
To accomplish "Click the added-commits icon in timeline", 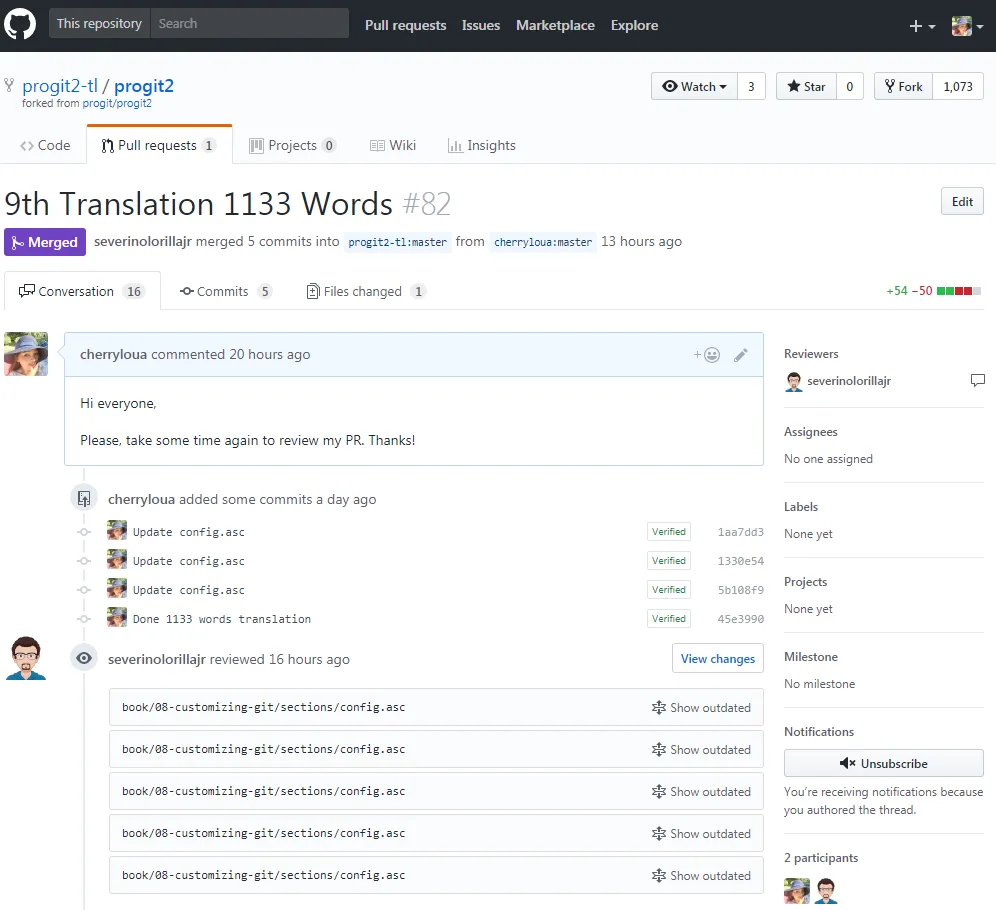I will click(x=84, y=498).
